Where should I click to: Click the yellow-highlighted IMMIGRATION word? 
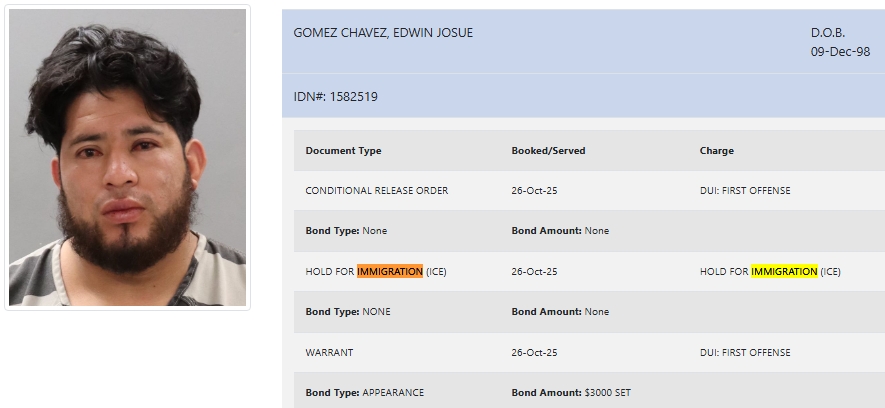tap(784, 271)
